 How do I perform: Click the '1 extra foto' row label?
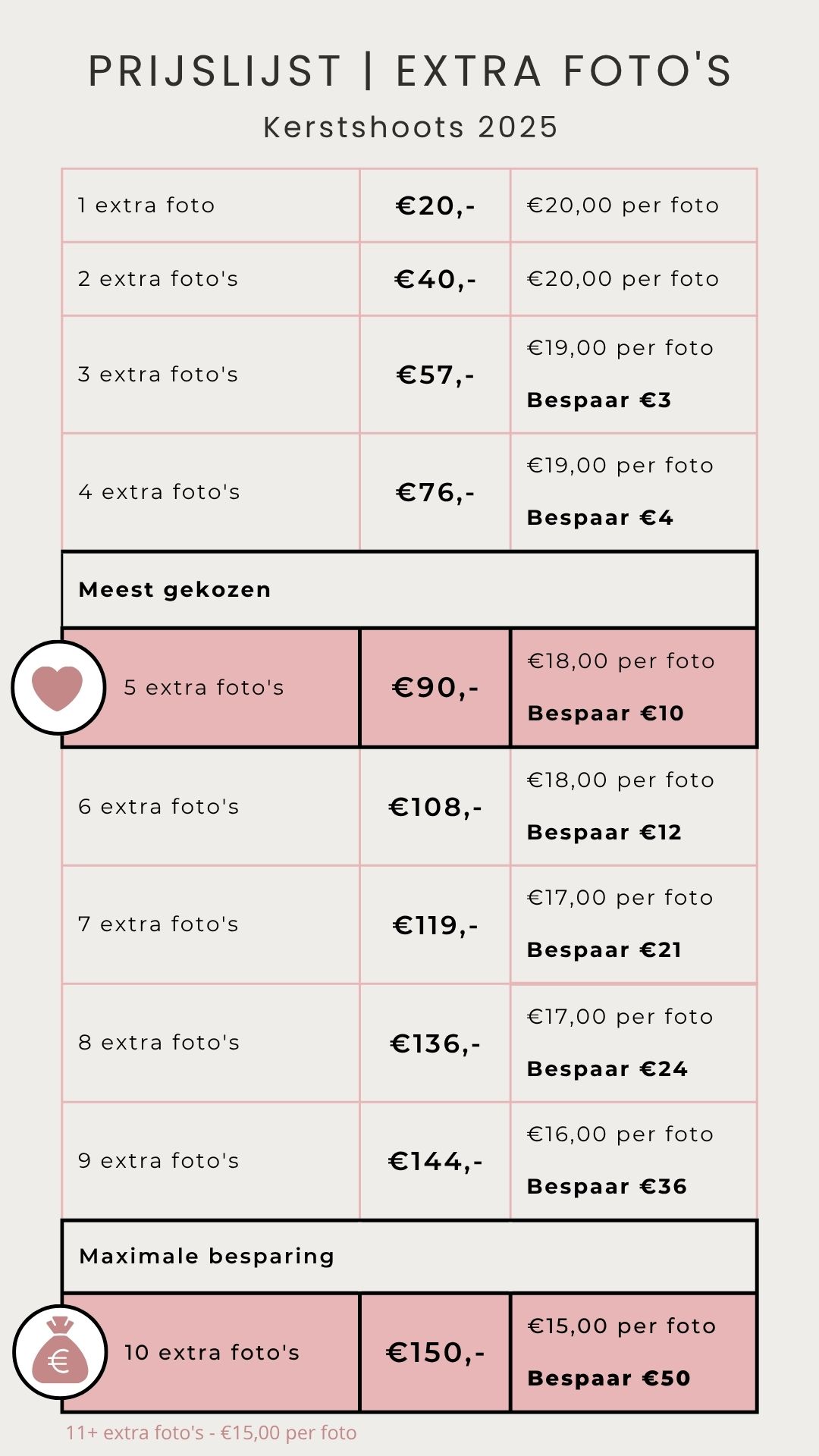coord(146,206)
